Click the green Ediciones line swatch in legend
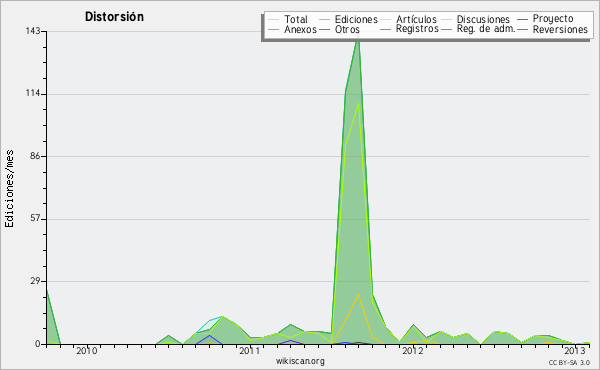The width and height of the screenshot is (600, 370). pos(324,19)
